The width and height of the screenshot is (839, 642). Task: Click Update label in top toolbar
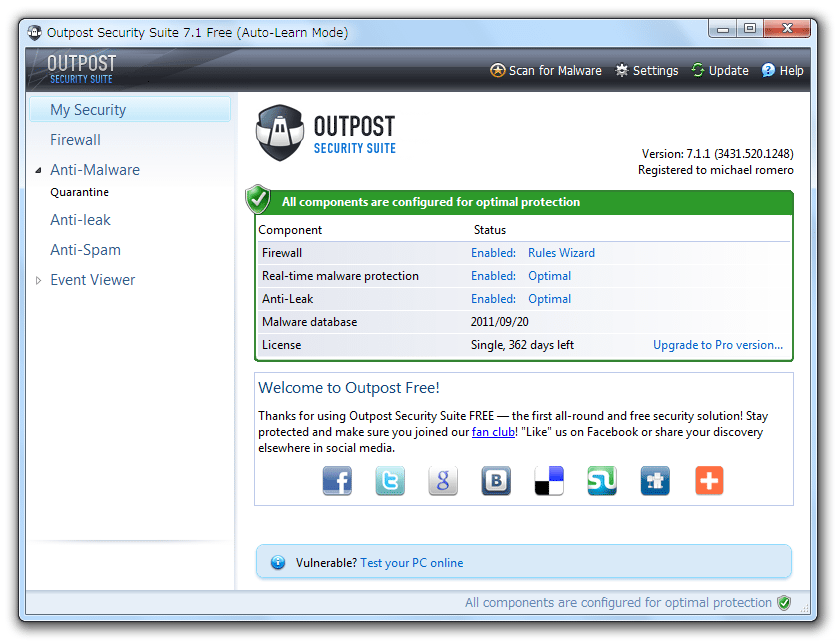coord(728,71)
